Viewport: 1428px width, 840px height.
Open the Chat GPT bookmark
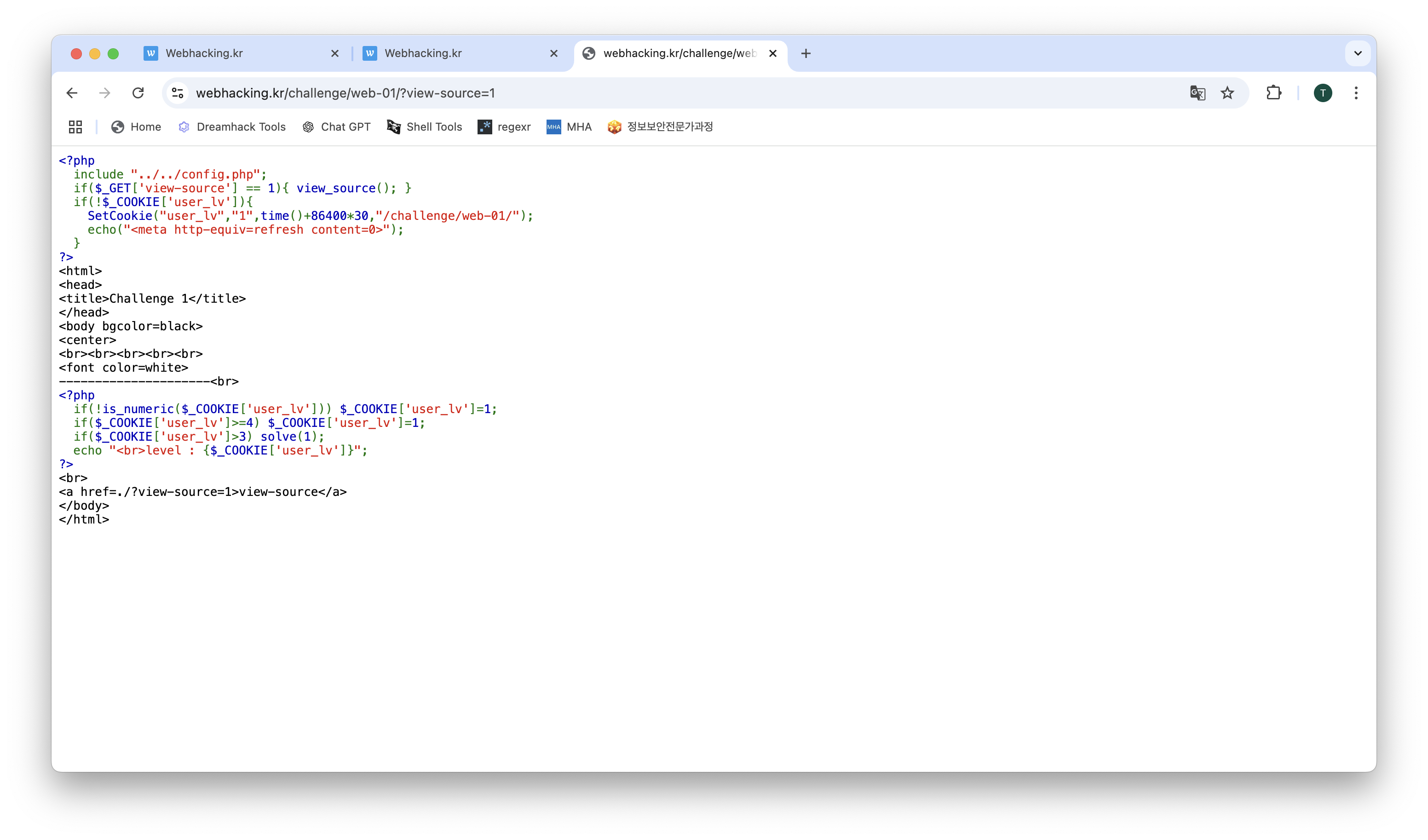tap(337, 127)
